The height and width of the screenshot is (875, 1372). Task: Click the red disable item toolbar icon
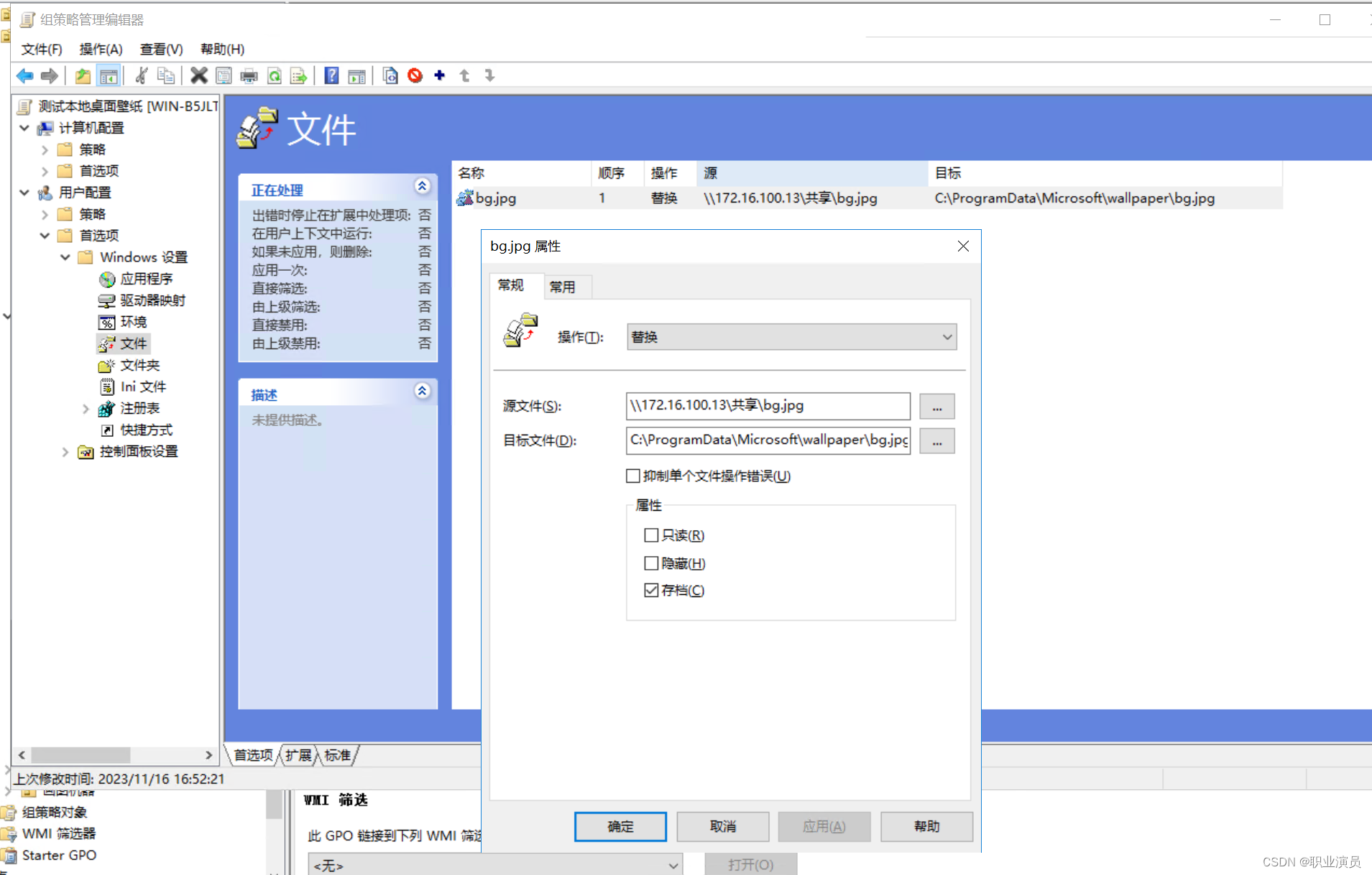click(x=415, y=75)
